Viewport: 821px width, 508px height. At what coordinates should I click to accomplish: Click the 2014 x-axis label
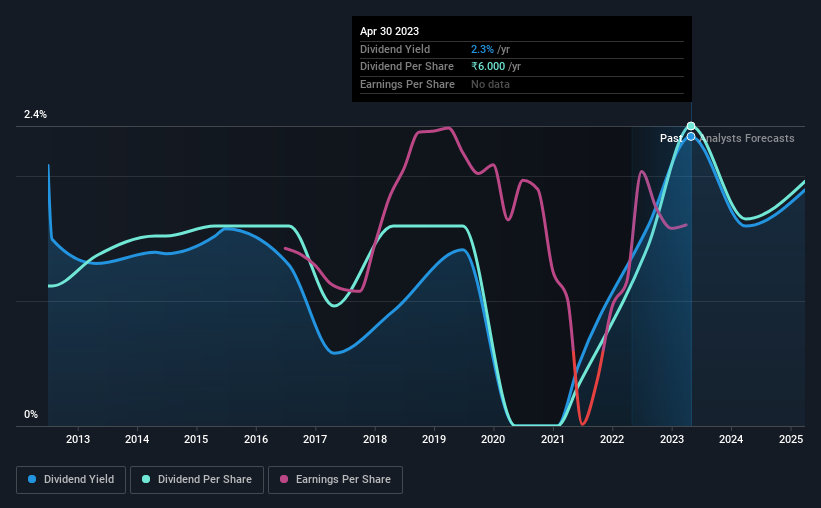point(137,439)
